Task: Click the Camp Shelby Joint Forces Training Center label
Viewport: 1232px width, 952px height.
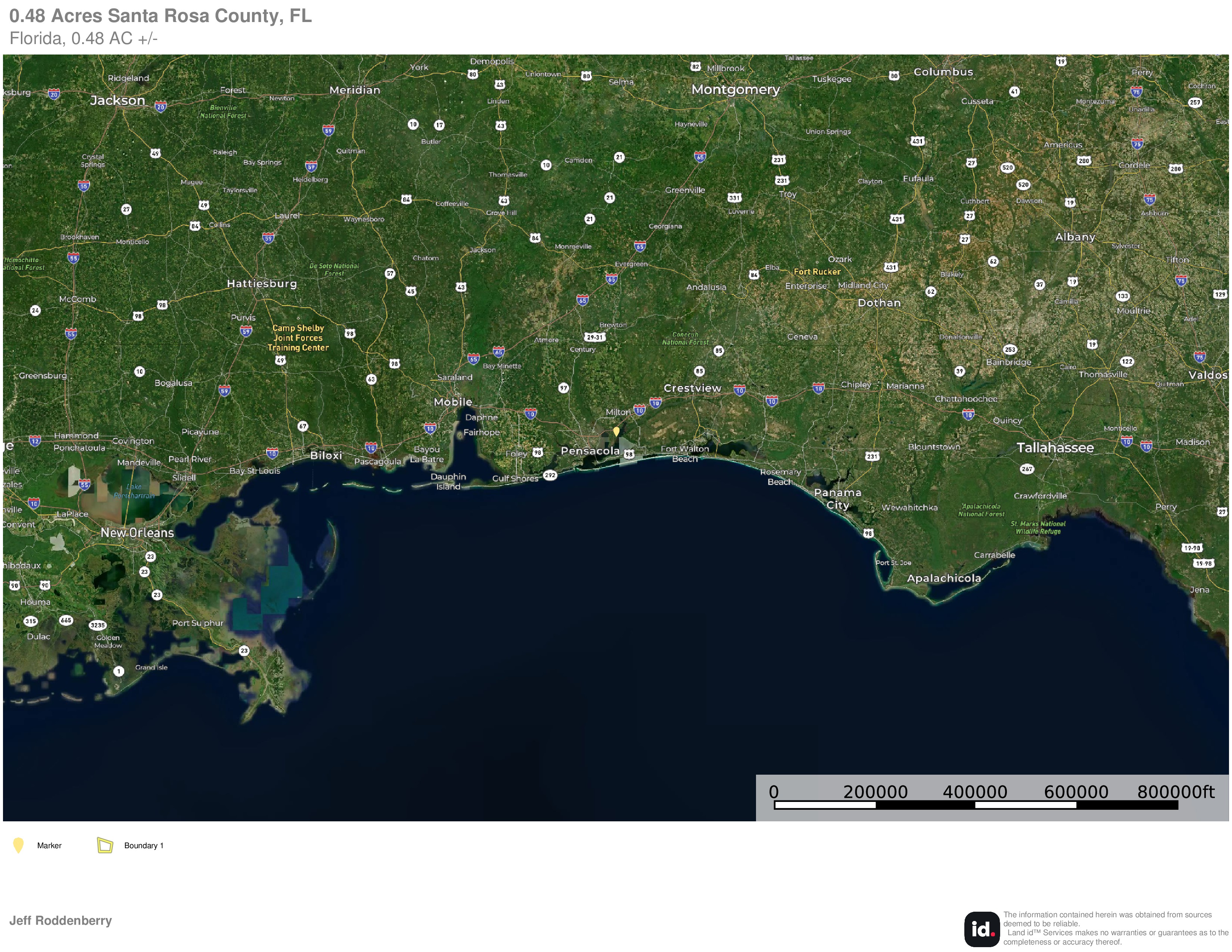Action: pos(298,338)
